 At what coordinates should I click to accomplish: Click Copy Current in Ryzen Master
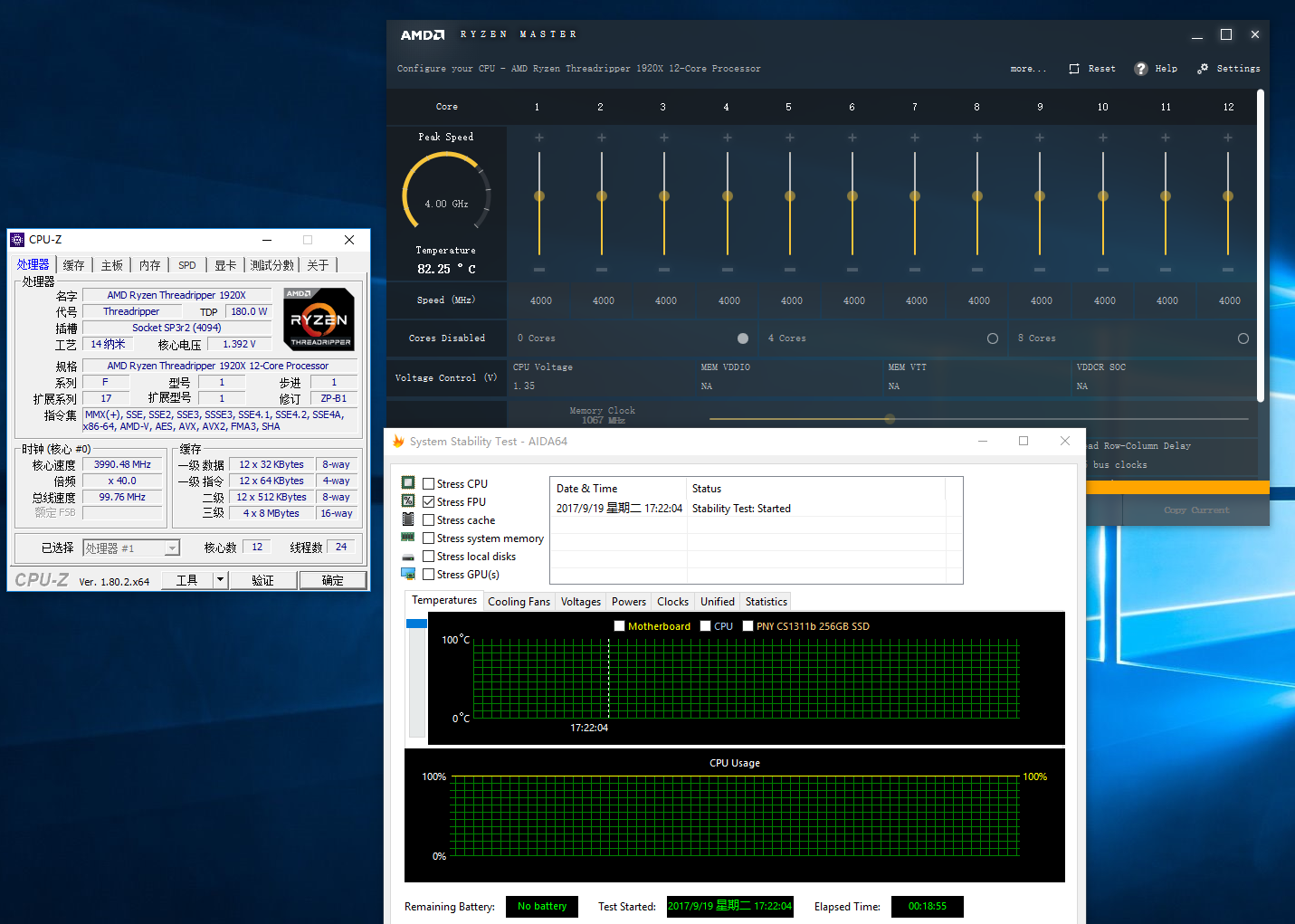tap(1196, 510)
